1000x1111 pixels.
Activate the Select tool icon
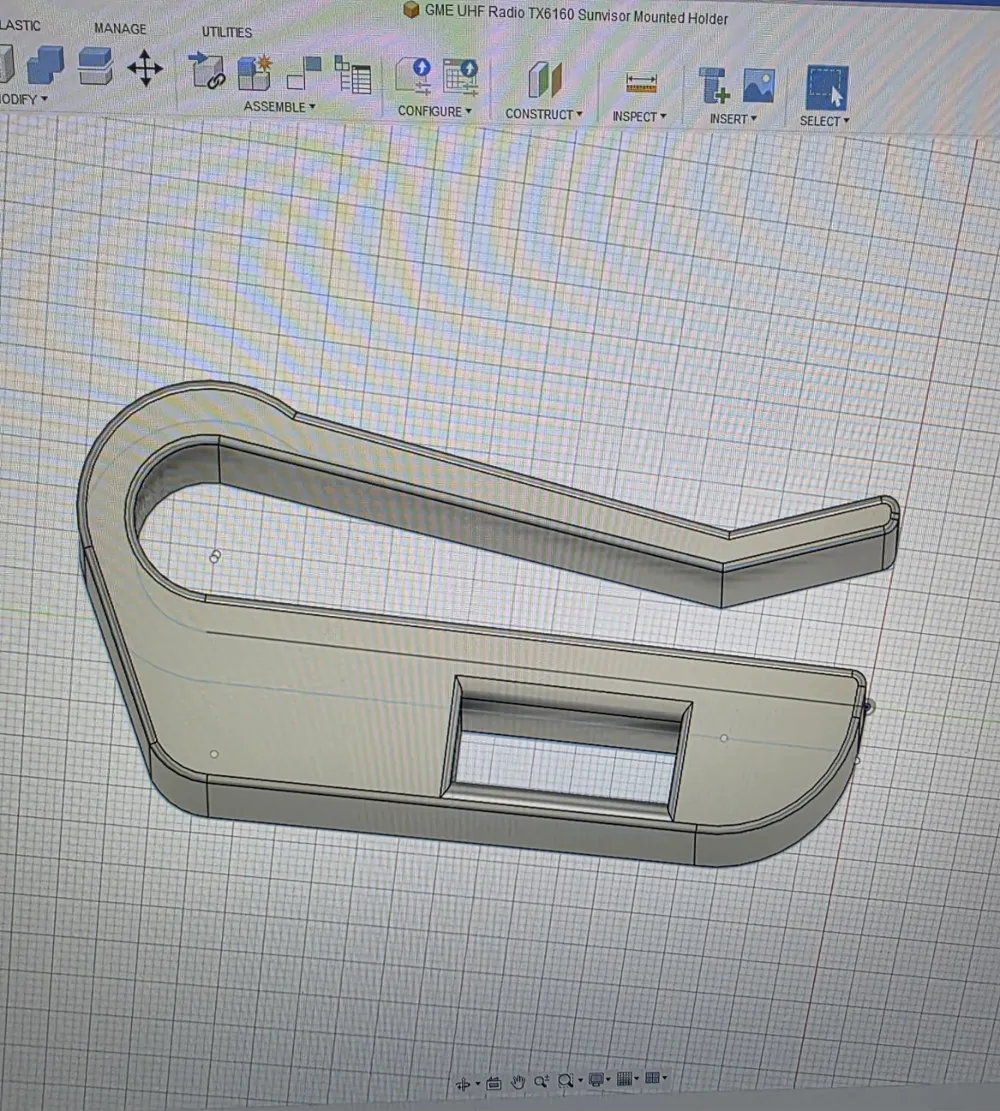point(826,88)
